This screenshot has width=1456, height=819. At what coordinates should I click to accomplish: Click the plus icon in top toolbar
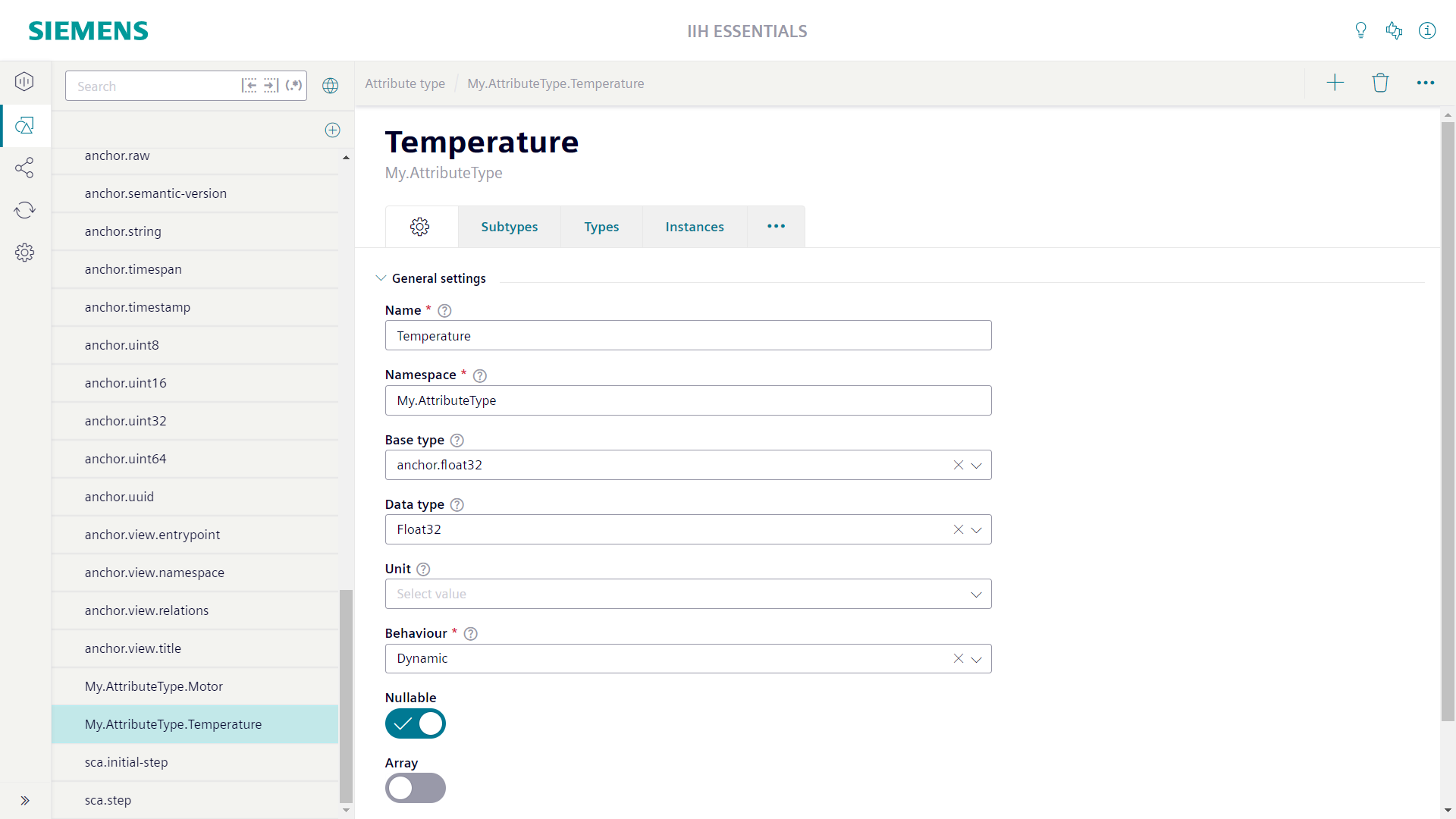point(1335,83)
